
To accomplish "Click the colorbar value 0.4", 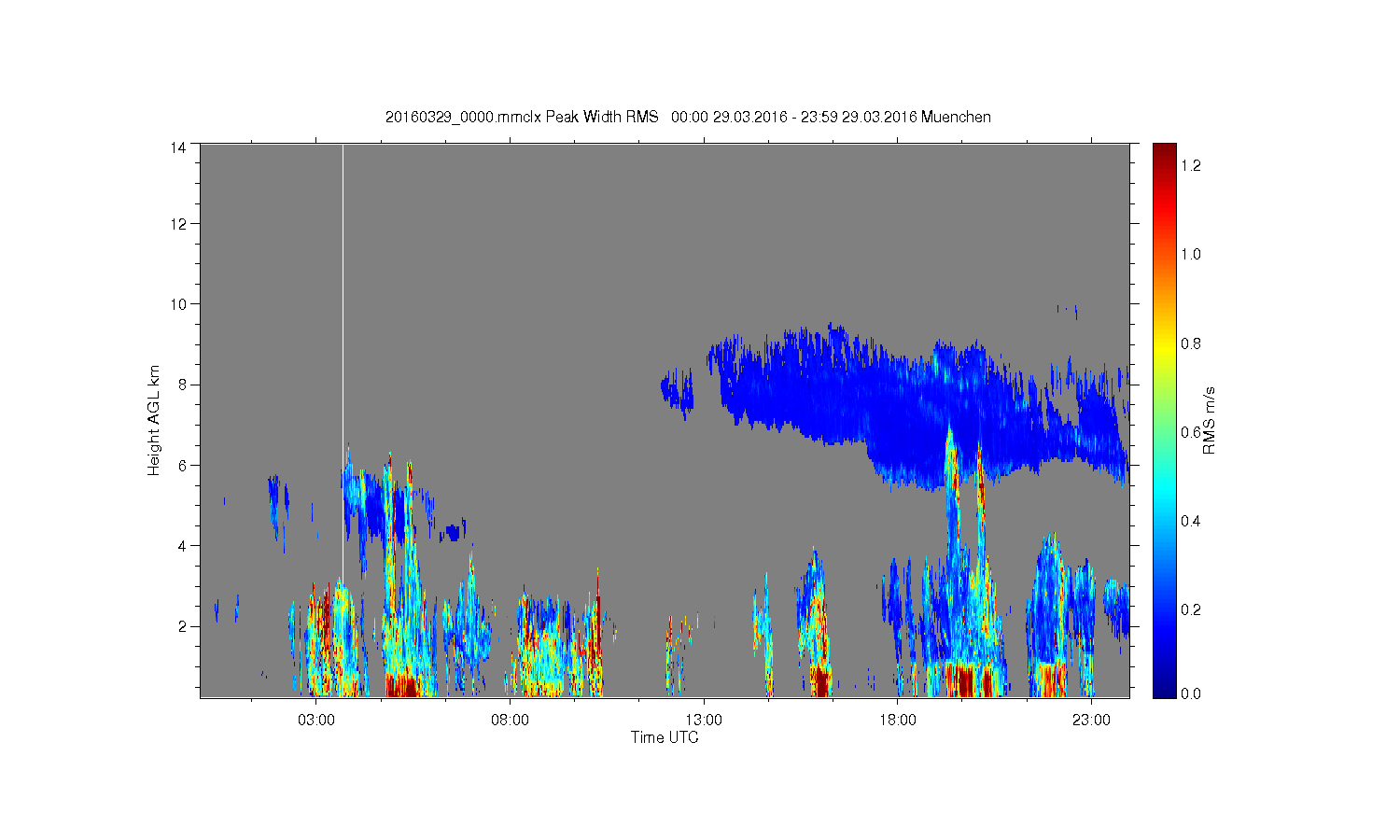I will (1191, 521).
